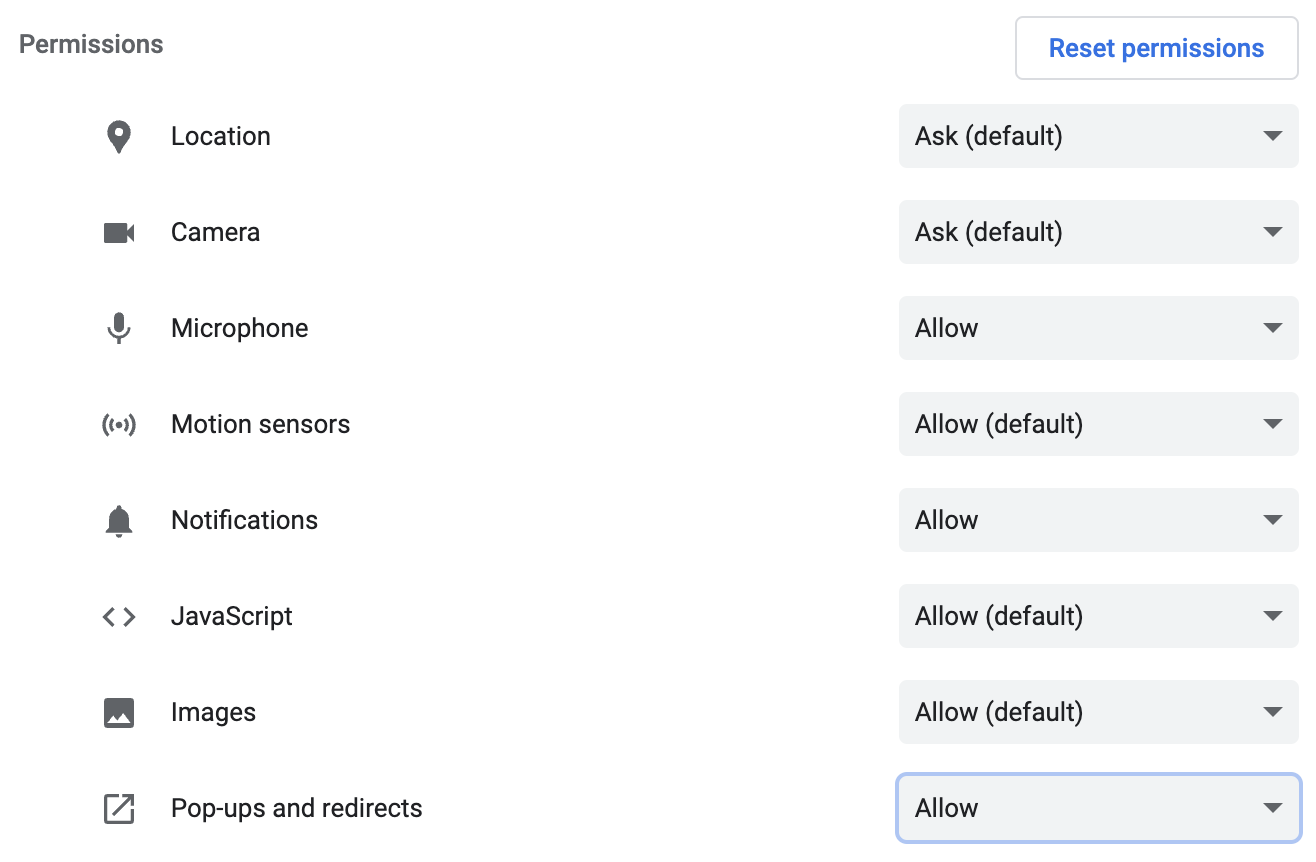Click the Location pin icon

(119, 137)
